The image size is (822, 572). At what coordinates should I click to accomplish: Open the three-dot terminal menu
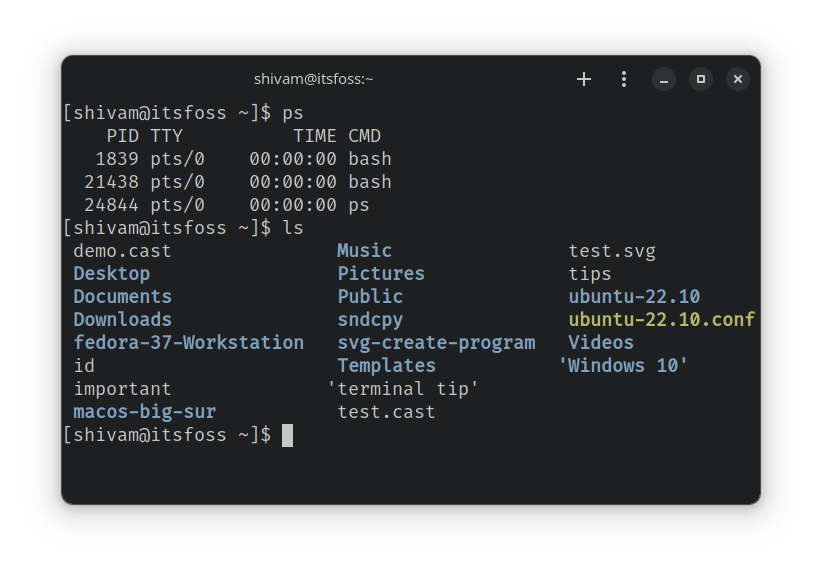coord(624,79)
